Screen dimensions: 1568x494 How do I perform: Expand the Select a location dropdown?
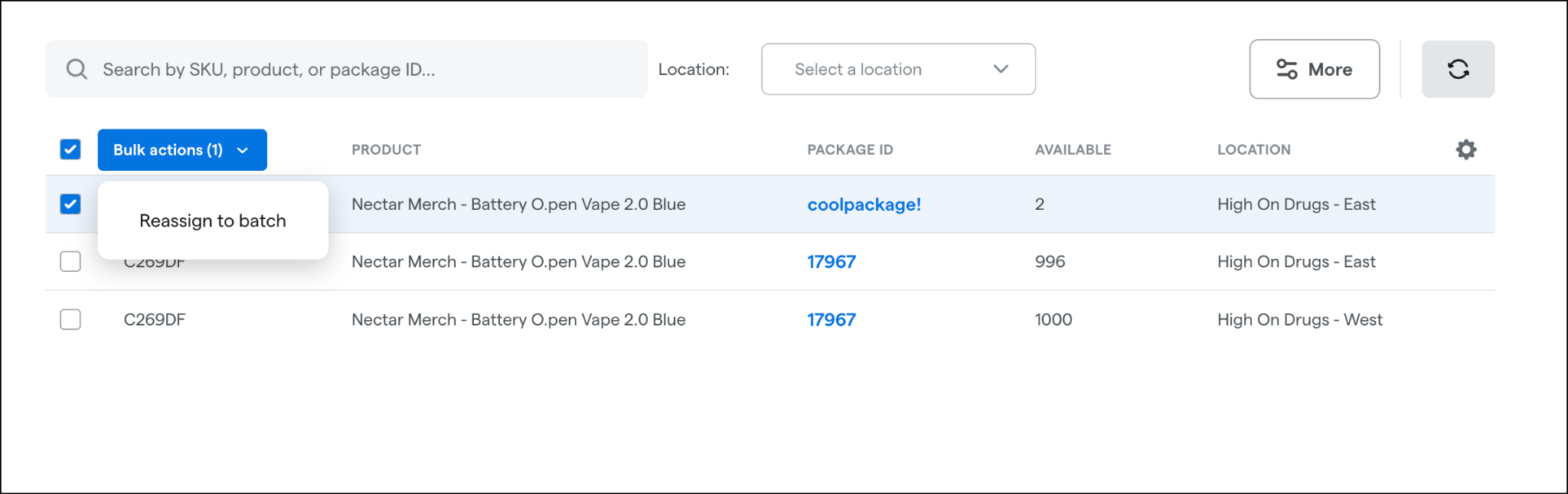[x=898, y=69]
